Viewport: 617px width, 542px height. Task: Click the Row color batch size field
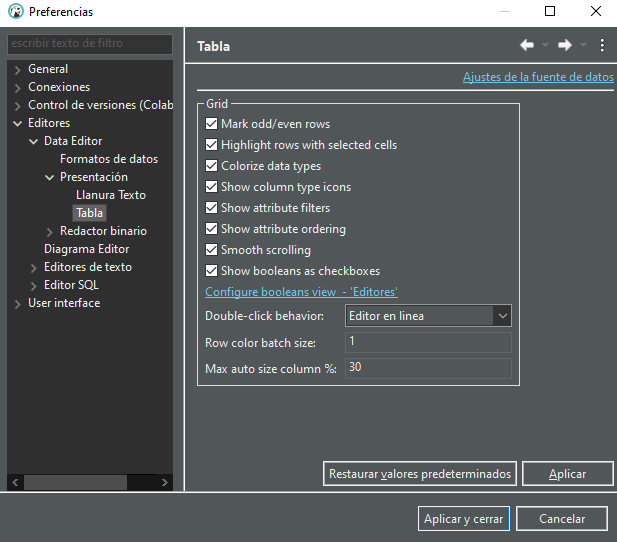[428, 342]
